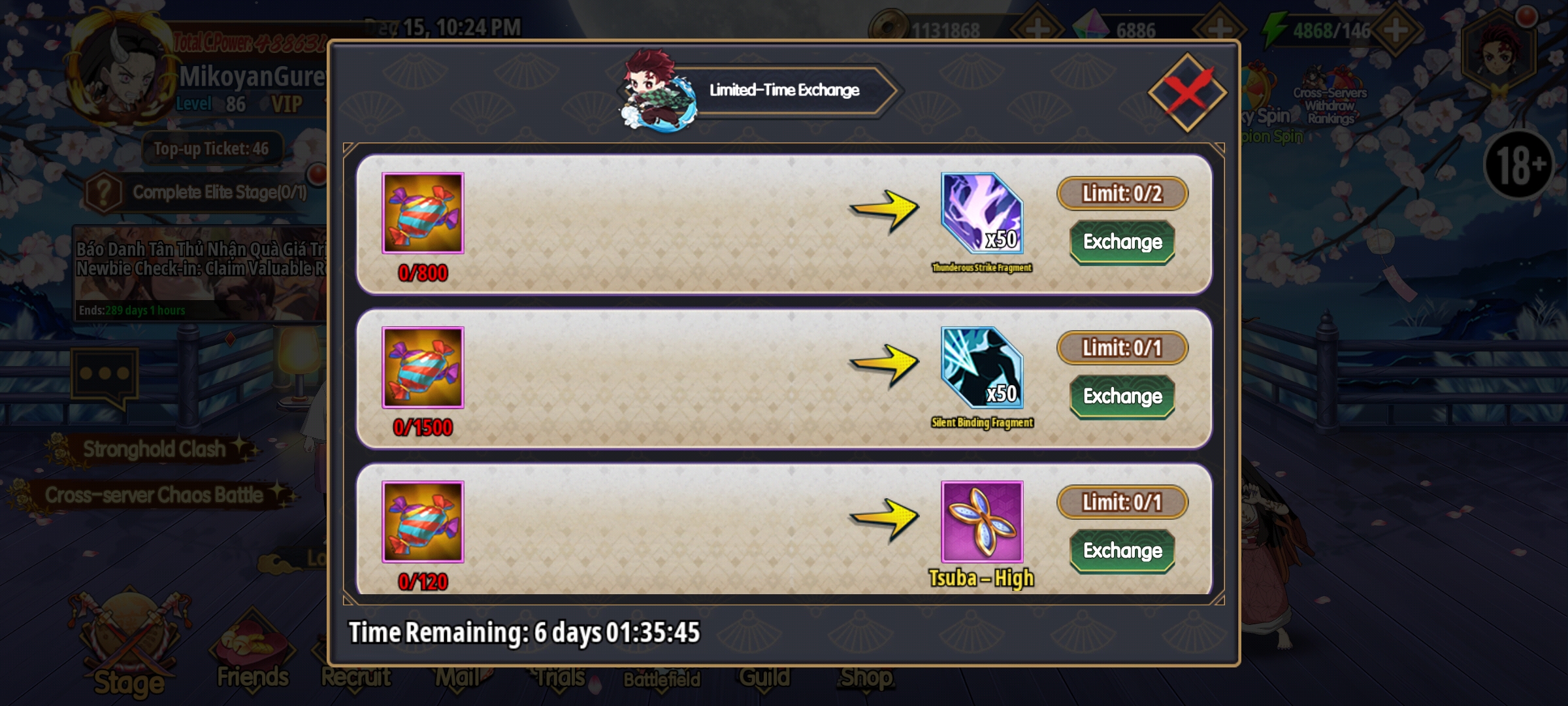Add more stamina with plus icon
The height and width of the screenshot is (706, 1568).
click(1396, 29)
